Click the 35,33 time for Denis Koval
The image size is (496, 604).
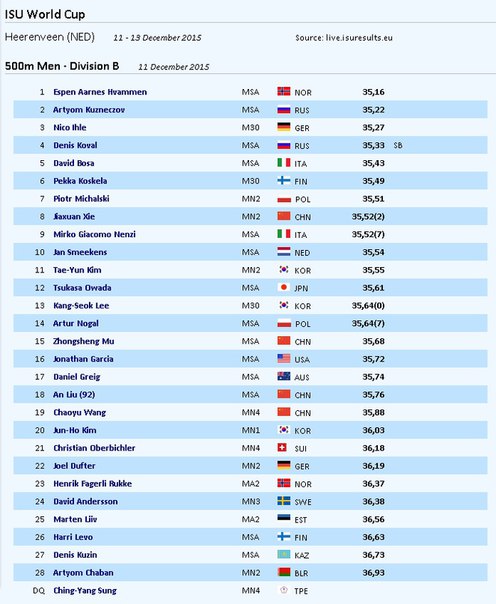click(373, 145)
